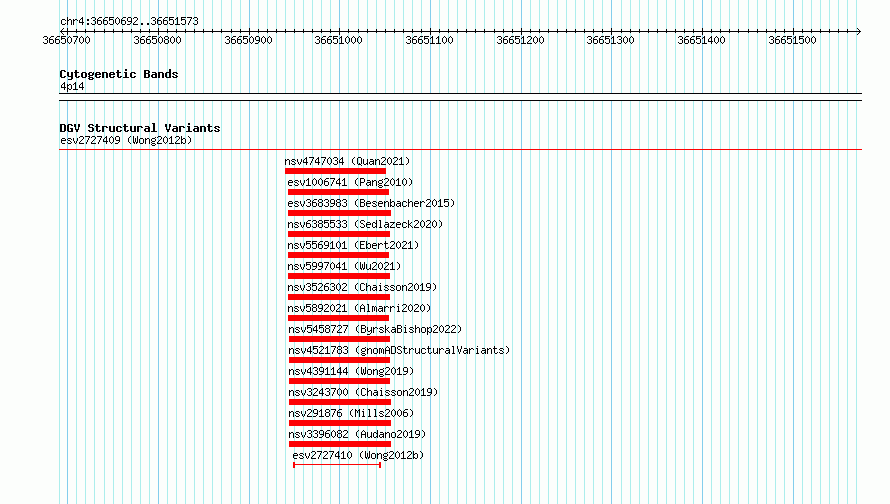Screen dimensions: 890x504
Task: Click the thin bracketed line under esv2727410
Action: tap(337, 465)
